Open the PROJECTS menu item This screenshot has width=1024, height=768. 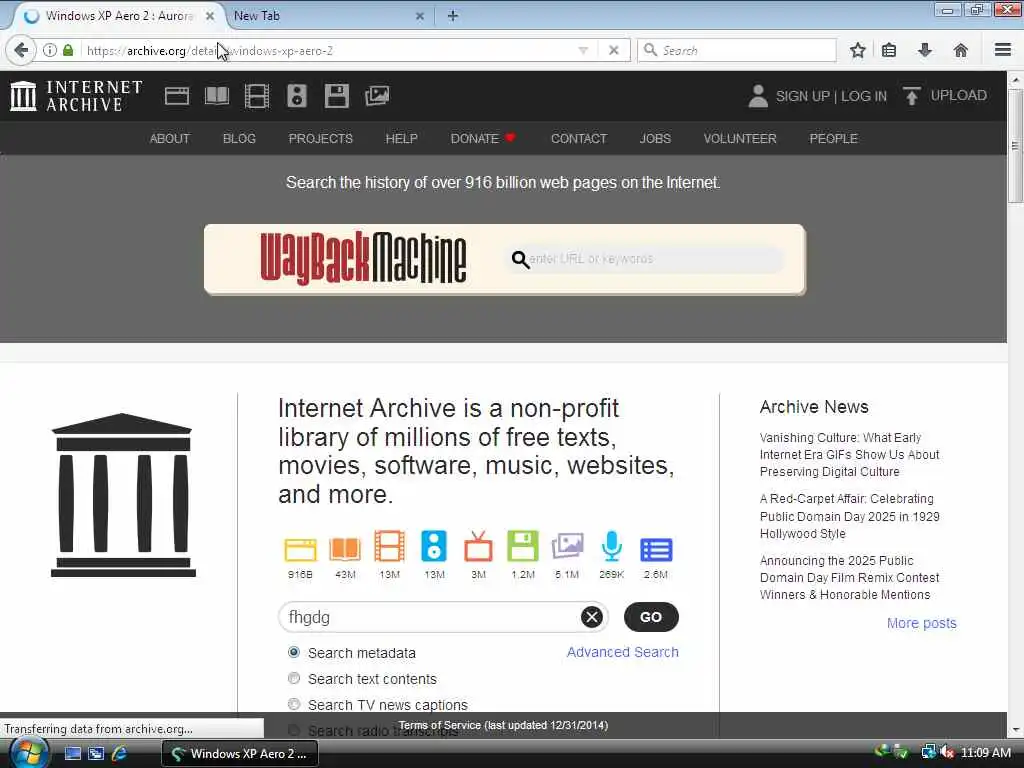(321, 138)
